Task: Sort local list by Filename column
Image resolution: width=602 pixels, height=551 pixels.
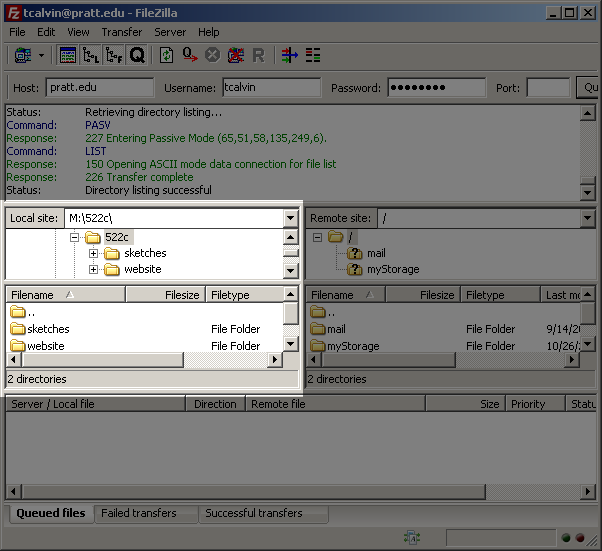Action: pos(66,295)
